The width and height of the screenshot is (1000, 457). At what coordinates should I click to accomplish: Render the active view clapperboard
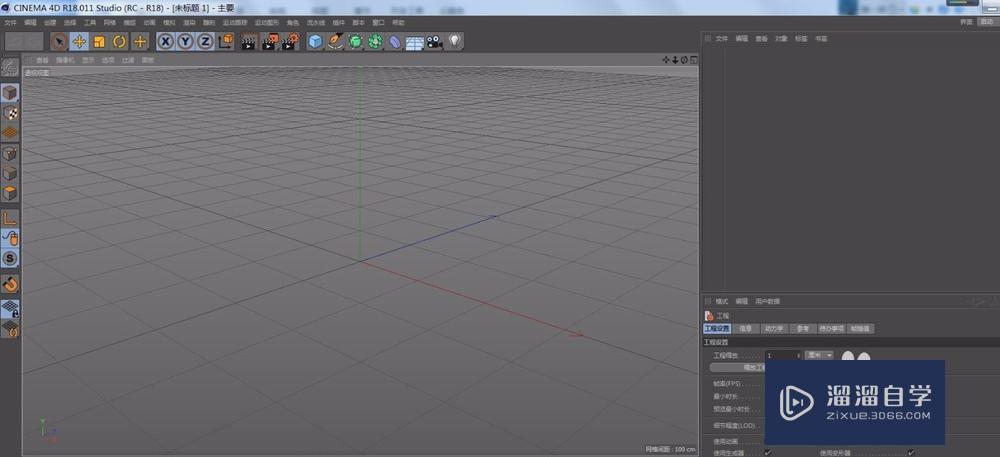click(249, 42)
